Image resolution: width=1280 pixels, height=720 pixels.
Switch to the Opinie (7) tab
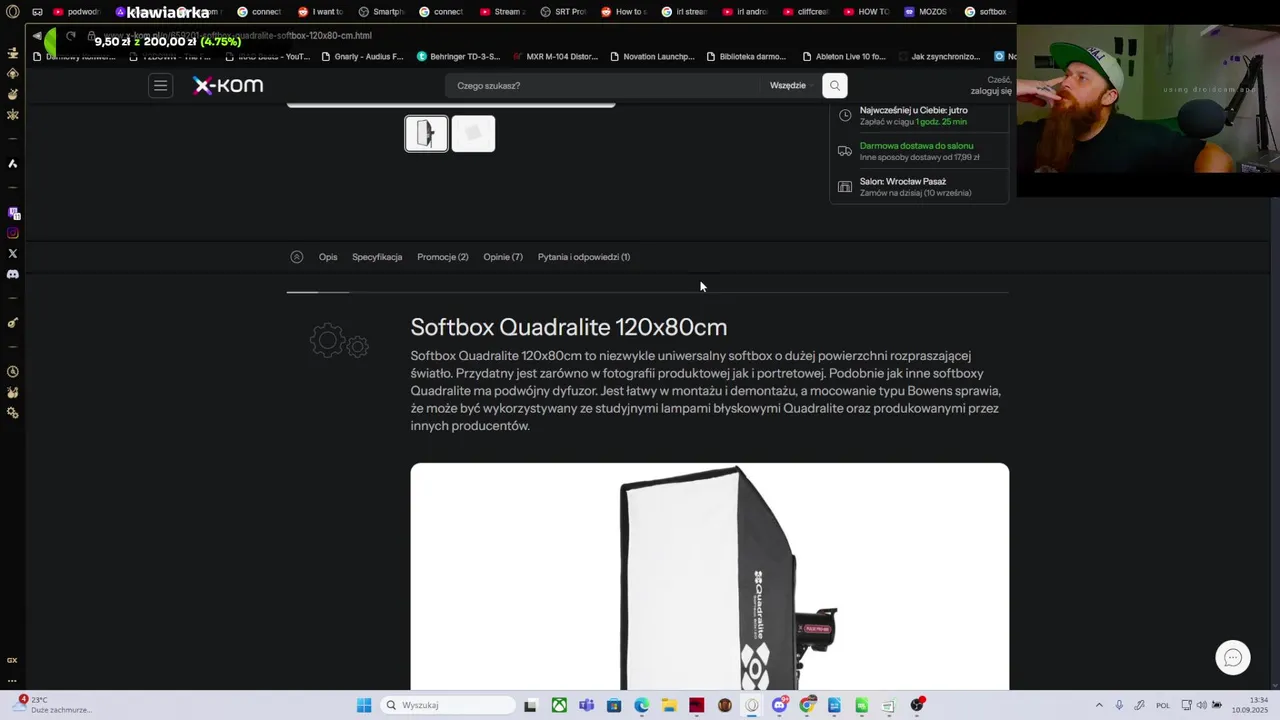[x=503, y=257]
